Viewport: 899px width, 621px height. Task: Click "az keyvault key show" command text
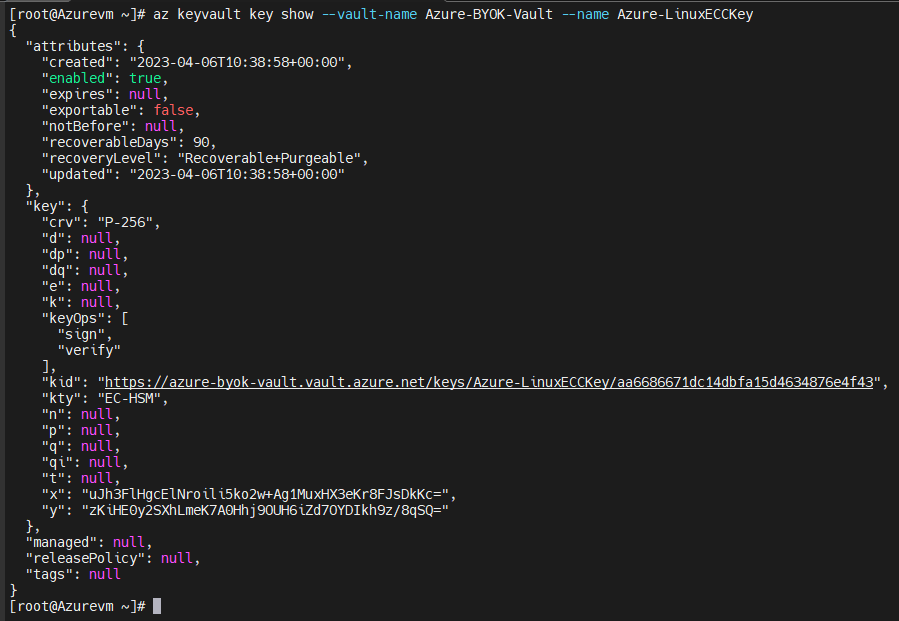pos(233,14)
